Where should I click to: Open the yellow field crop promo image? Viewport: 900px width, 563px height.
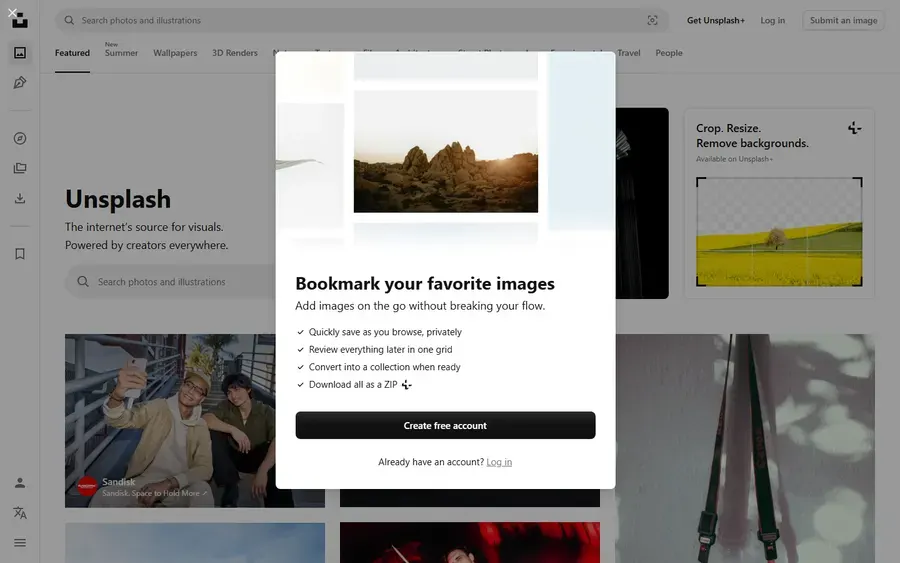click(779, 231)
